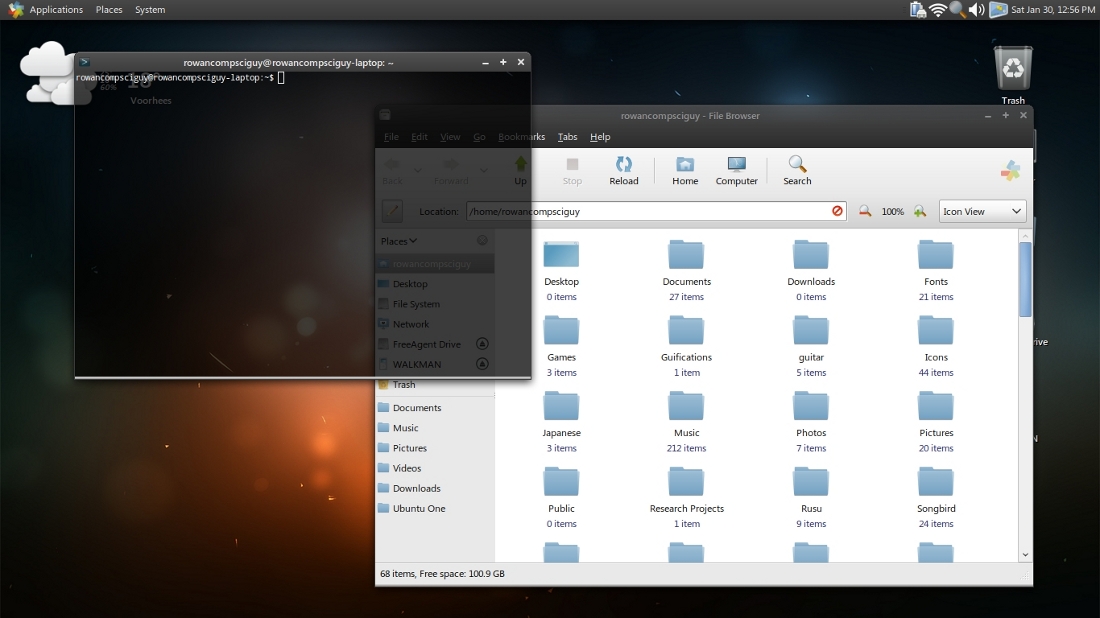Open the System menu in top panel
The width and height of the screenshot is (1100, 618).
click(x=150, y=10)
